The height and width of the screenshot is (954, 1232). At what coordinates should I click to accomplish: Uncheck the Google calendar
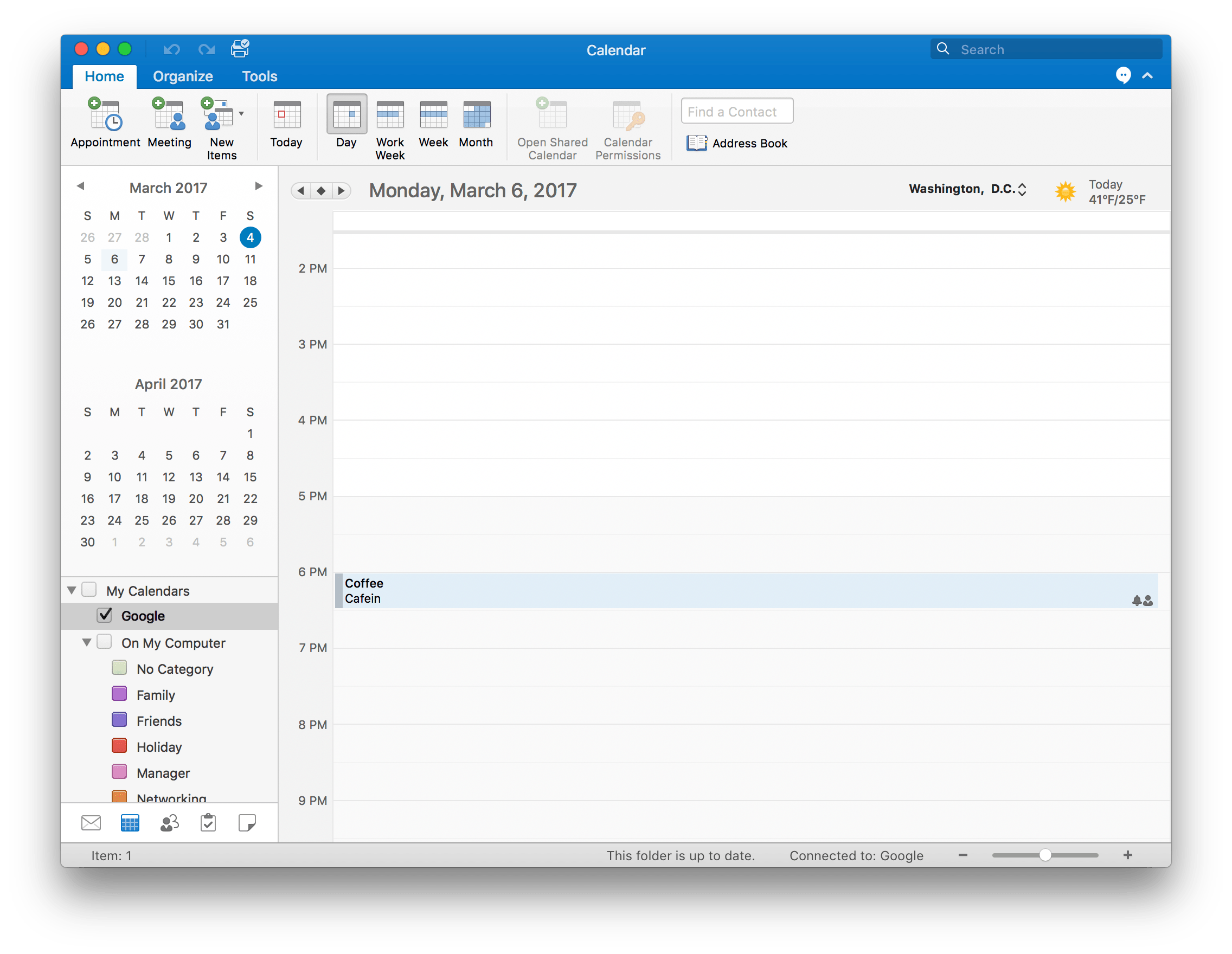104,616
